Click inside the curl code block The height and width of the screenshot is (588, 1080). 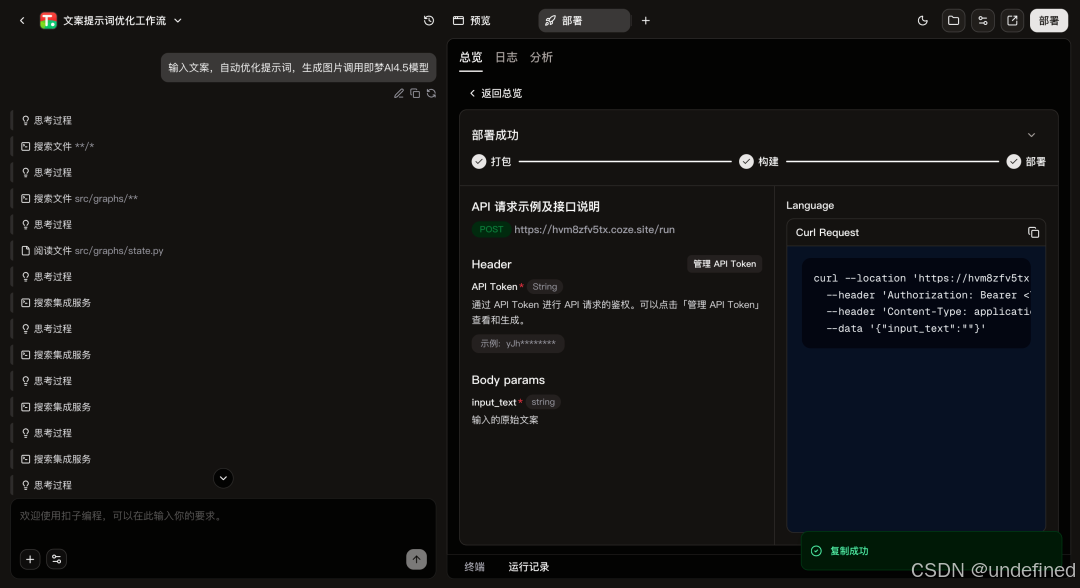pyautogui.click(x=916, y=303)
